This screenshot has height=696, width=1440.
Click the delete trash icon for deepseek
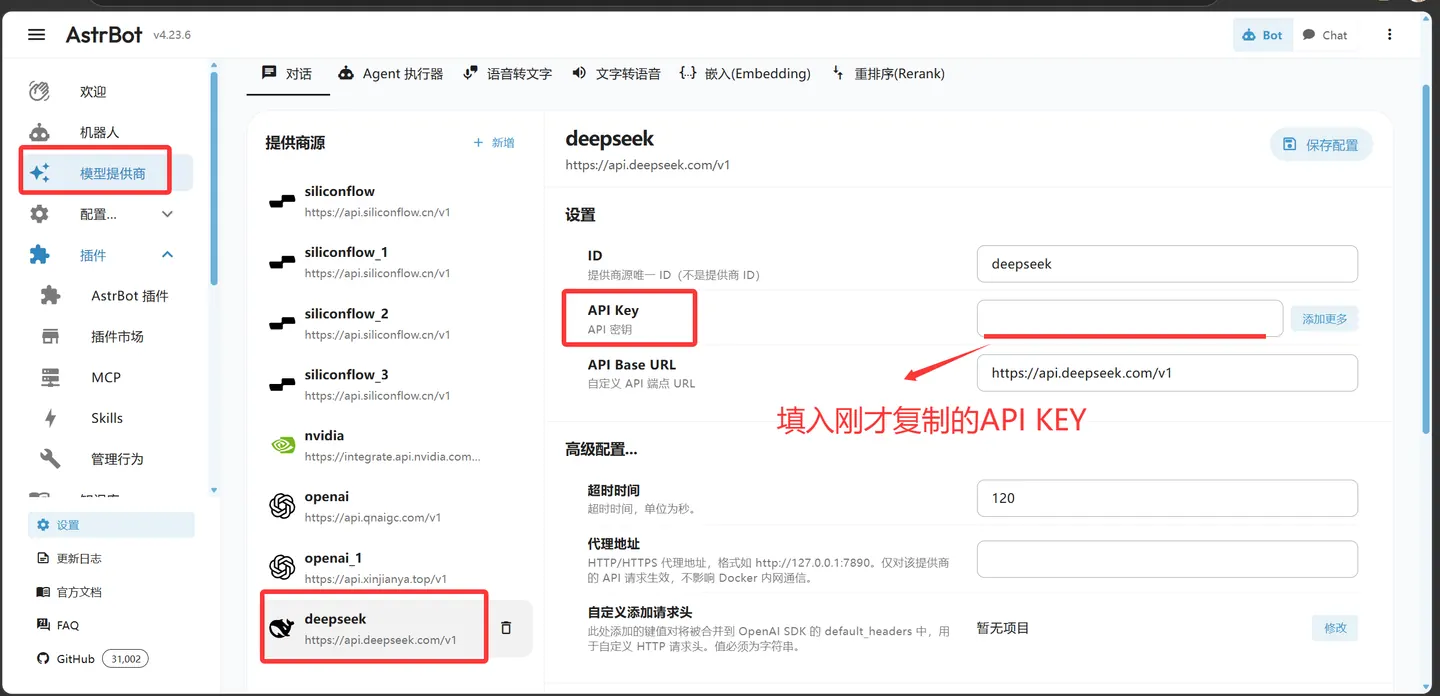506,628
